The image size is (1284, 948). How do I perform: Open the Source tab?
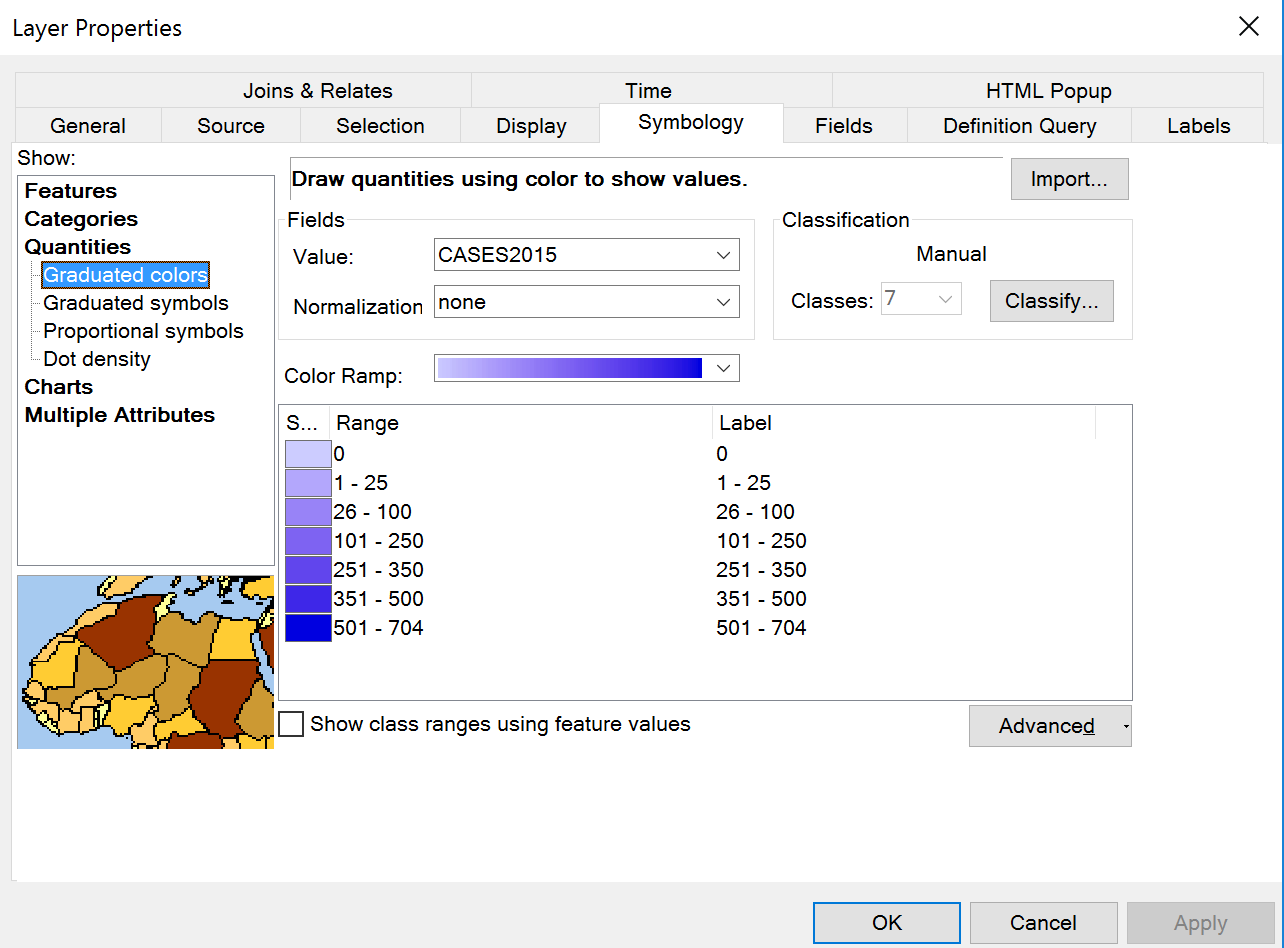(x=231, y=126)
